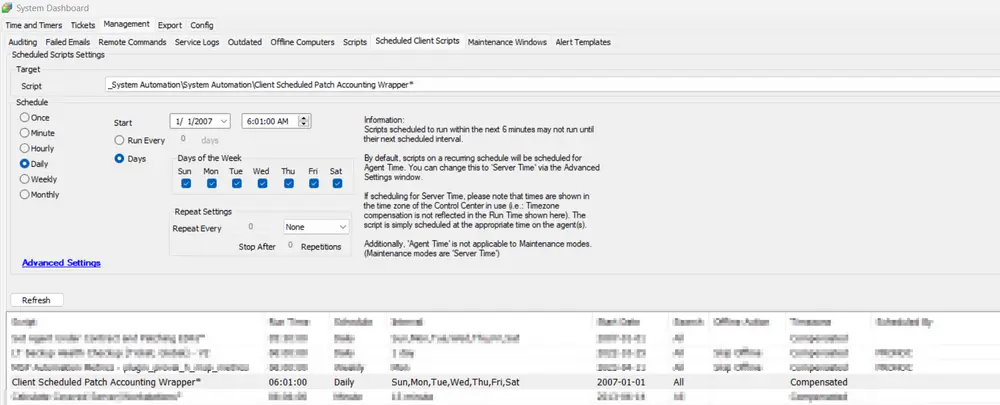Select the Minute schedule option

25,133
